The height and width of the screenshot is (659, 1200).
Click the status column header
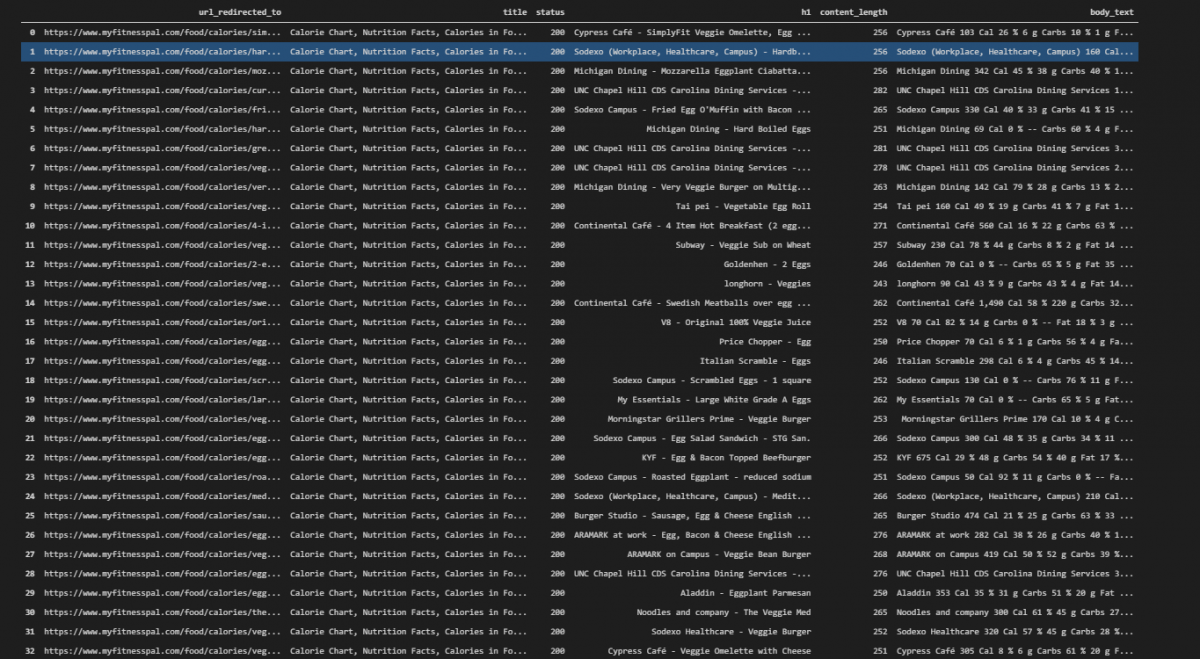tap(550, 12)
